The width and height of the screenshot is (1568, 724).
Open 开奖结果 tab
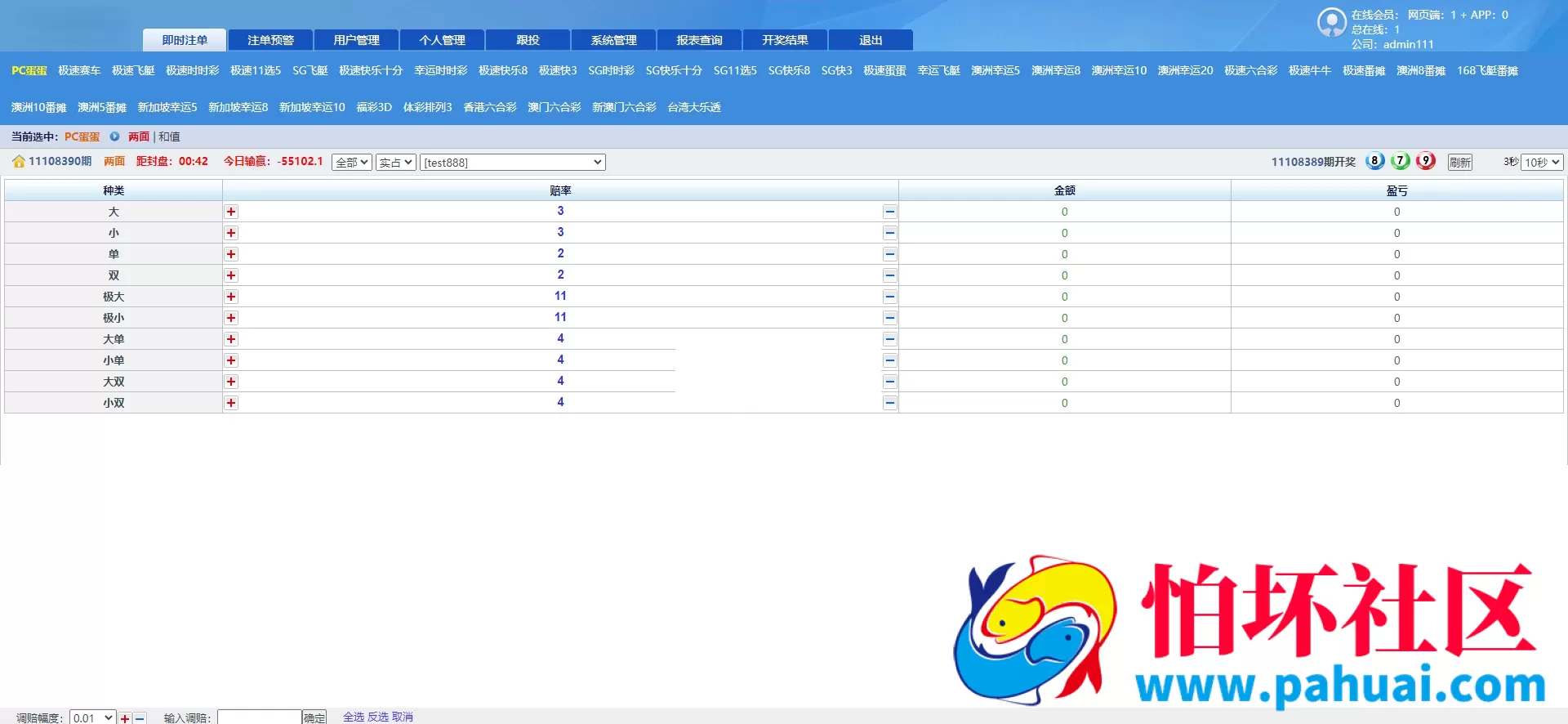point(785,40)
